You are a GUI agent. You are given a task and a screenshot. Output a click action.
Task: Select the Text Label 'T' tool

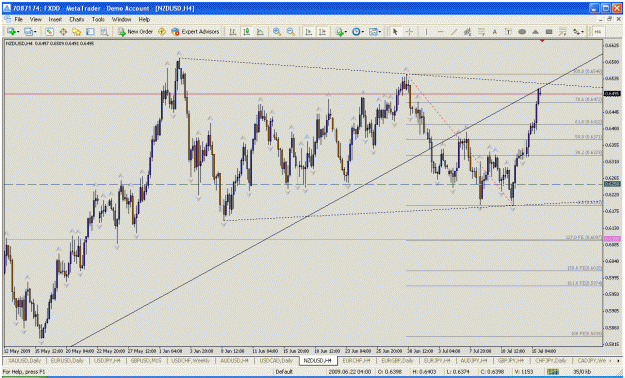click(508, 32)
